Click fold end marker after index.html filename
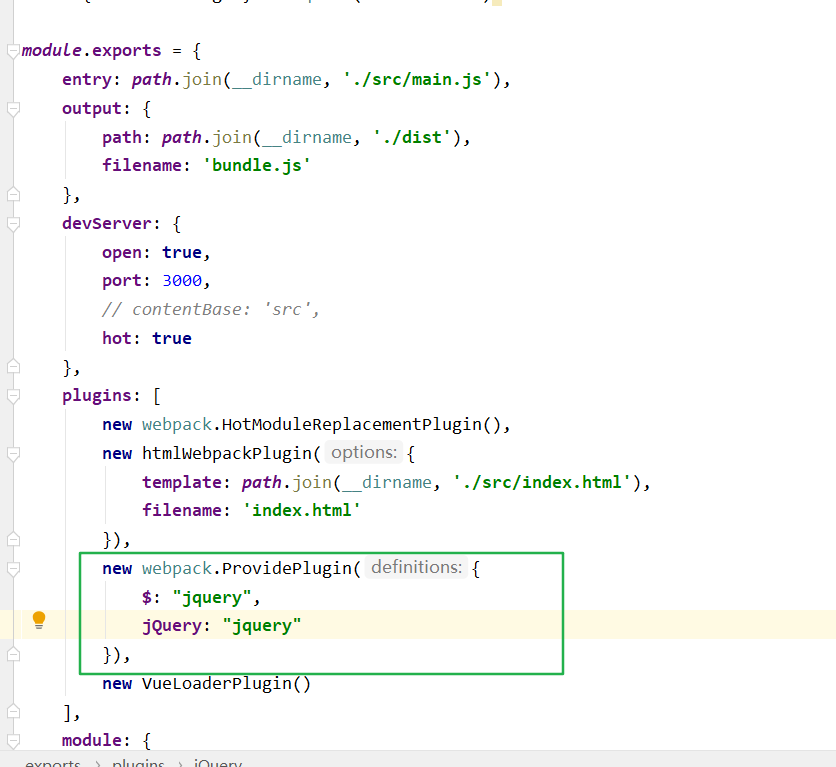The image size is (836, 767). tap(13, 540)
